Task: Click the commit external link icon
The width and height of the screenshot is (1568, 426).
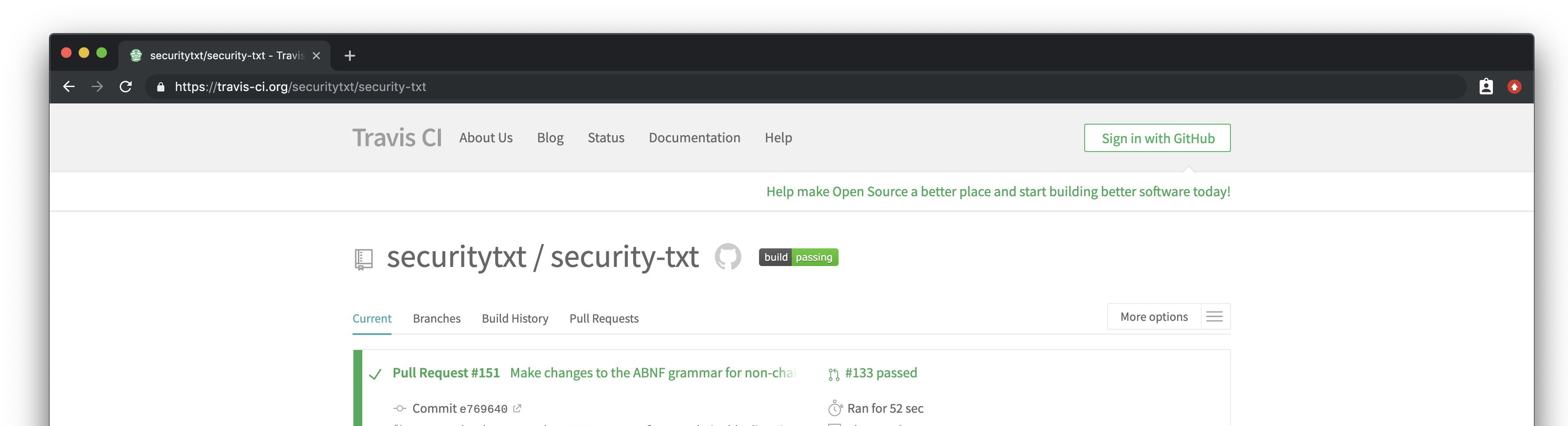Action: pos(517,408)
